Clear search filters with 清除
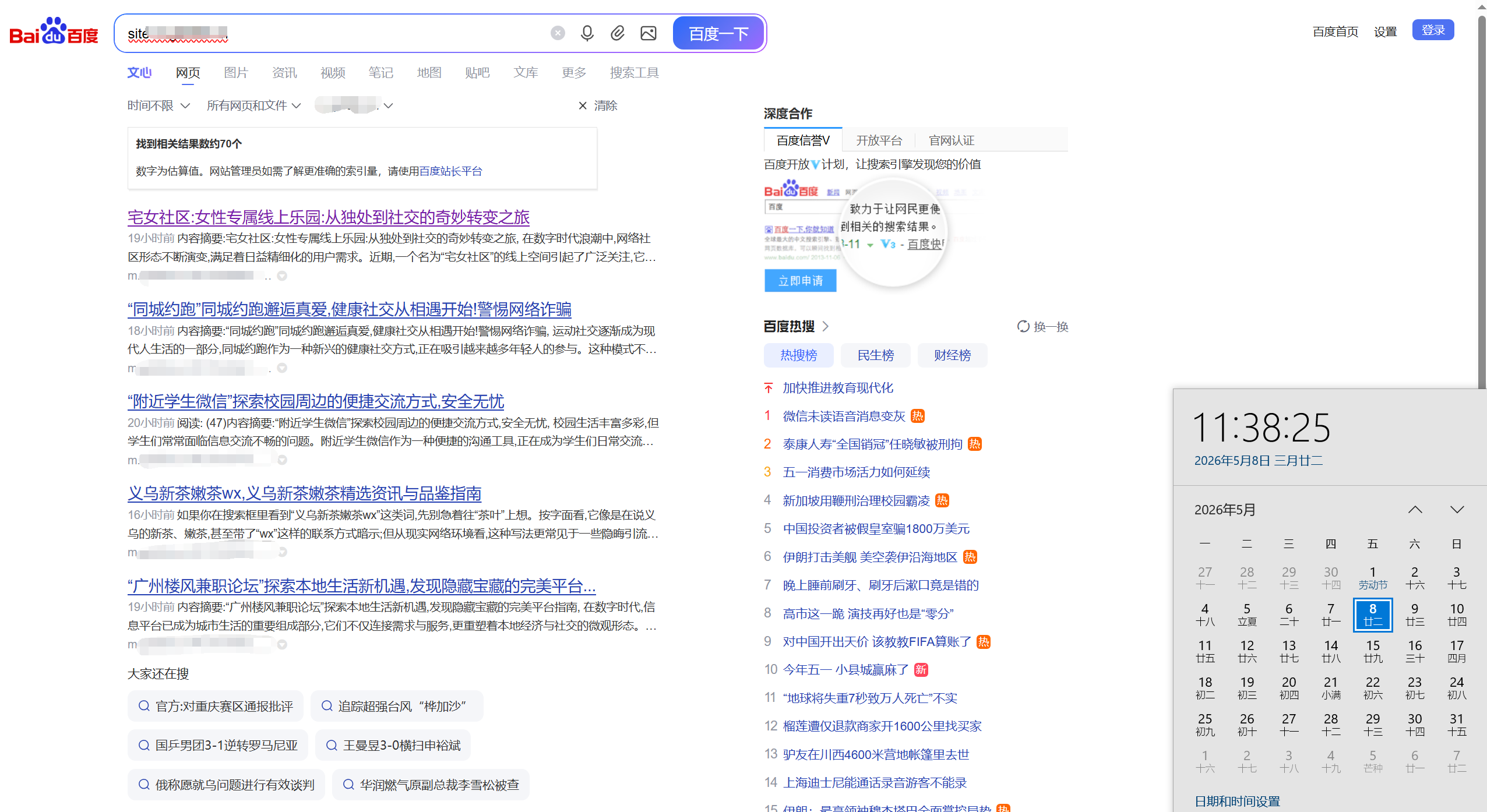 pos(598,105)
